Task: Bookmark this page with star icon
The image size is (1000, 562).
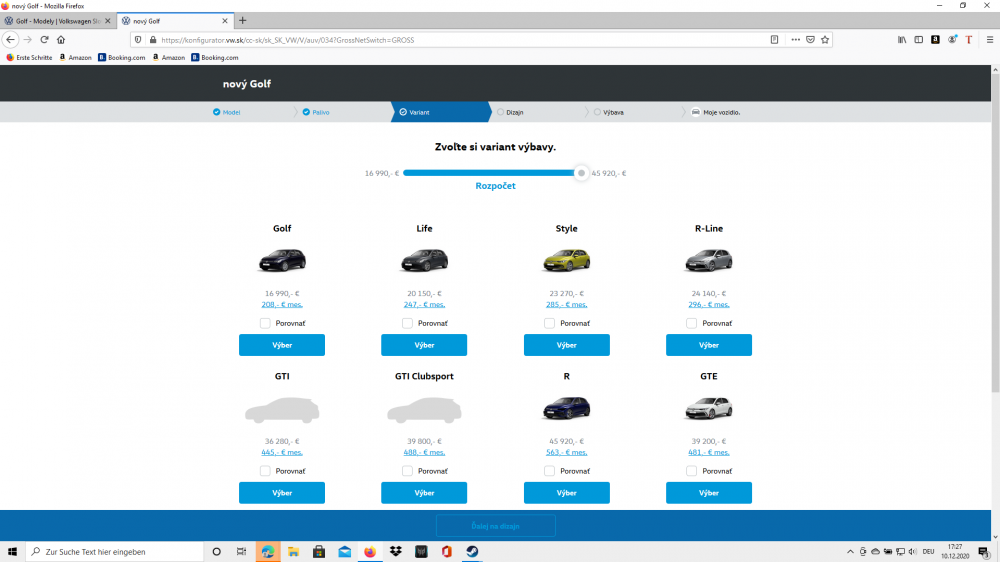Action: click(825, 40)
